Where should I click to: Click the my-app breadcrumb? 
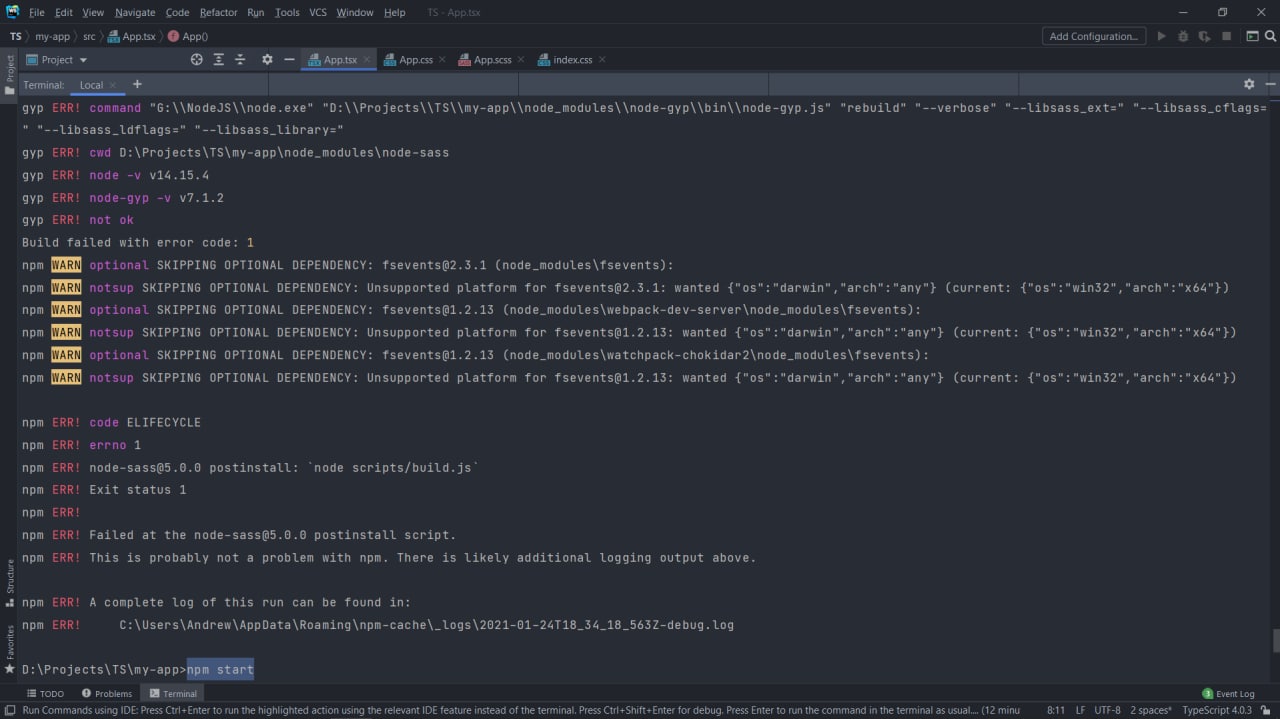point(52,36)
